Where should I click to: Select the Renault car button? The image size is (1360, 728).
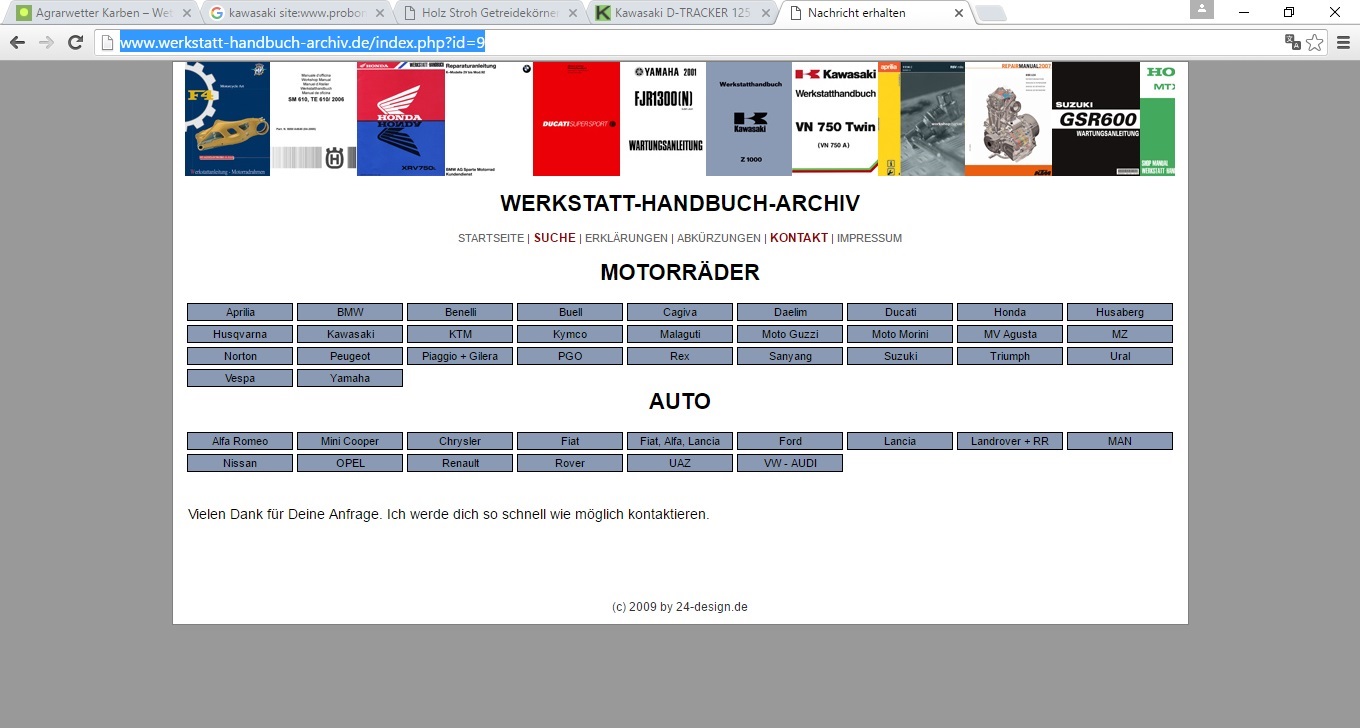coord(460,463)
